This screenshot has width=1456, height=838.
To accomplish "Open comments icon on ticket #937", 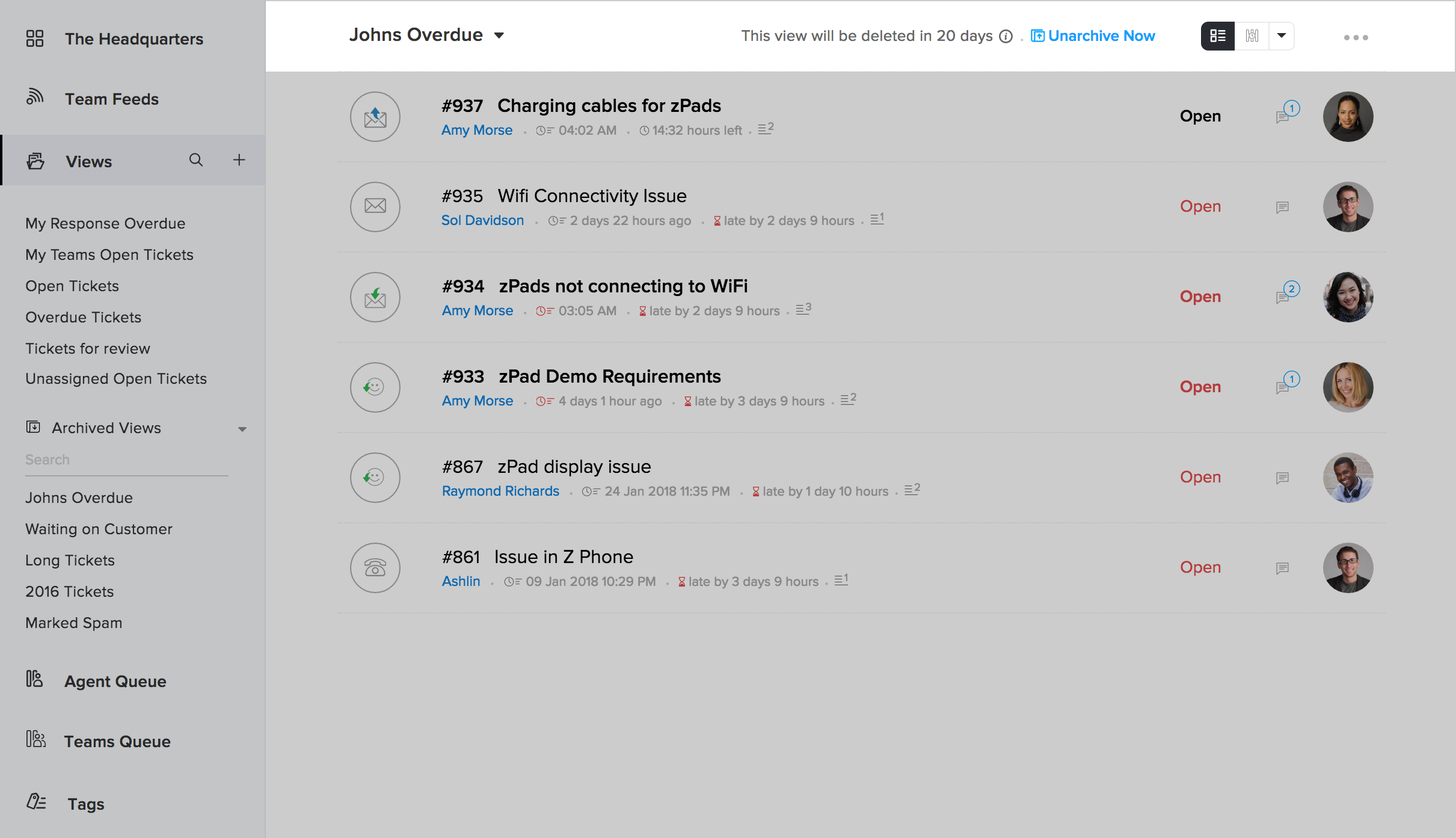I will pos(1283,117).
